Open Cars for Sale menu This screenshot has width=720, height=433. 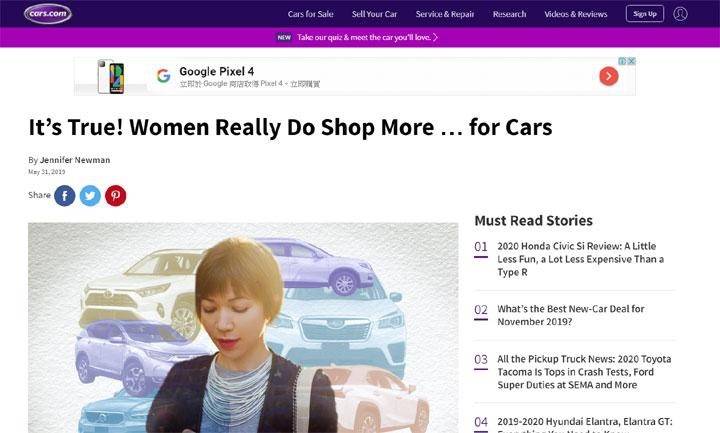tap(310, 14)
